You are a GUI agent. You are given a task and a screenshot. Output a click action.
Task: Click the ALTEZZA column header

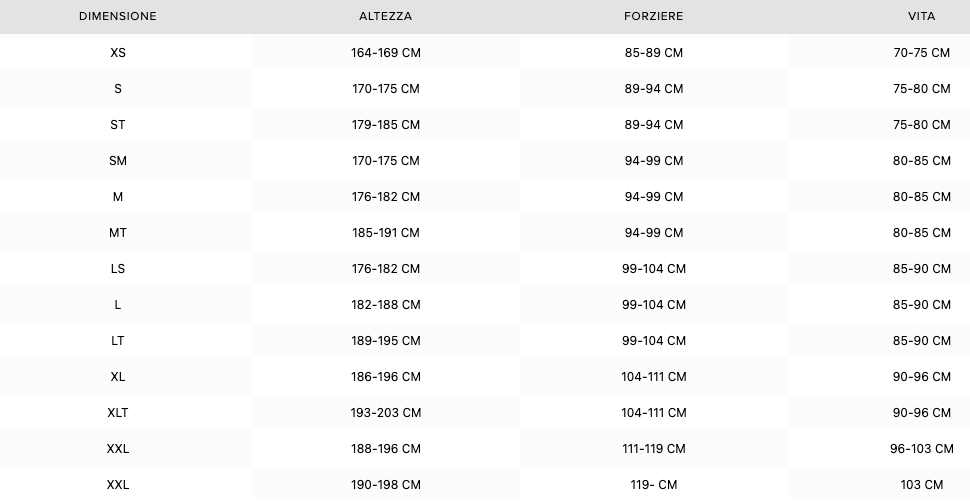(385, 17)
